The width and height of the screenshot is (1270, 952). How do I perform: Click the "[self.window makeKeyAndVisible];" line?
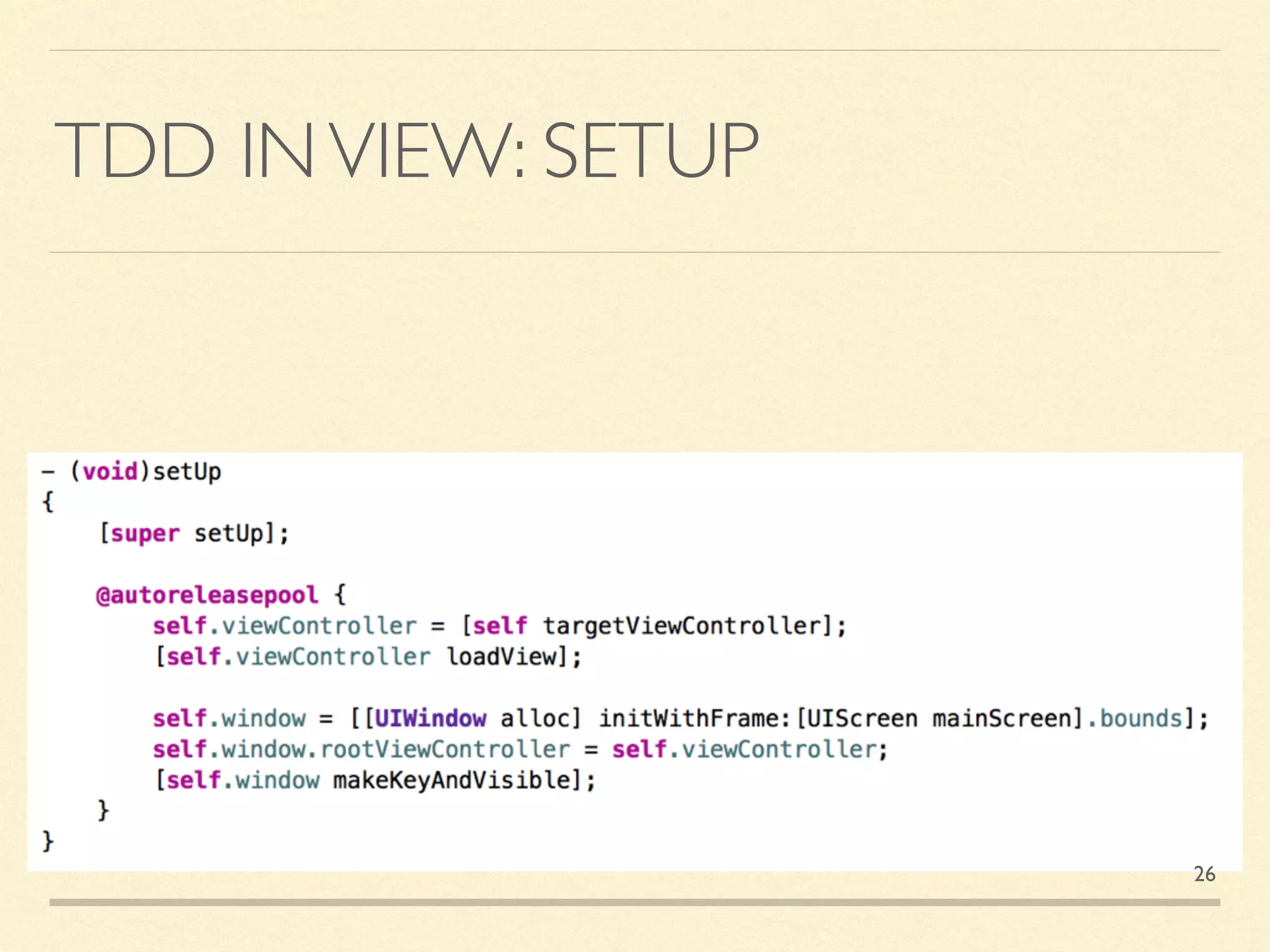click(375, 780)
